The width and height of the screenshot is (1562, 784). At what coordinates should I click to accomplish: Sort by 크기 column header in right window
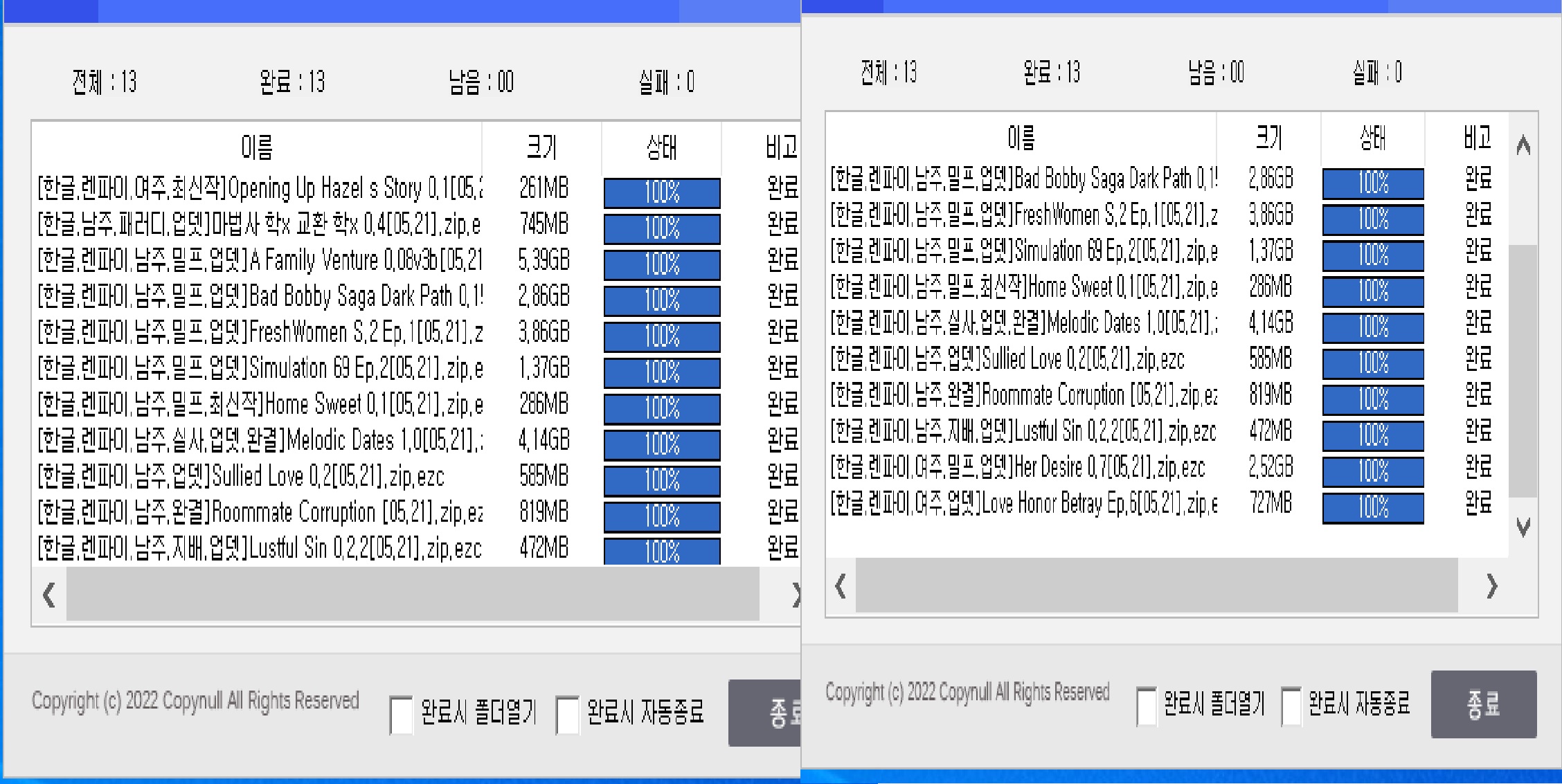pyautogui.click(x=1268, y=137)
